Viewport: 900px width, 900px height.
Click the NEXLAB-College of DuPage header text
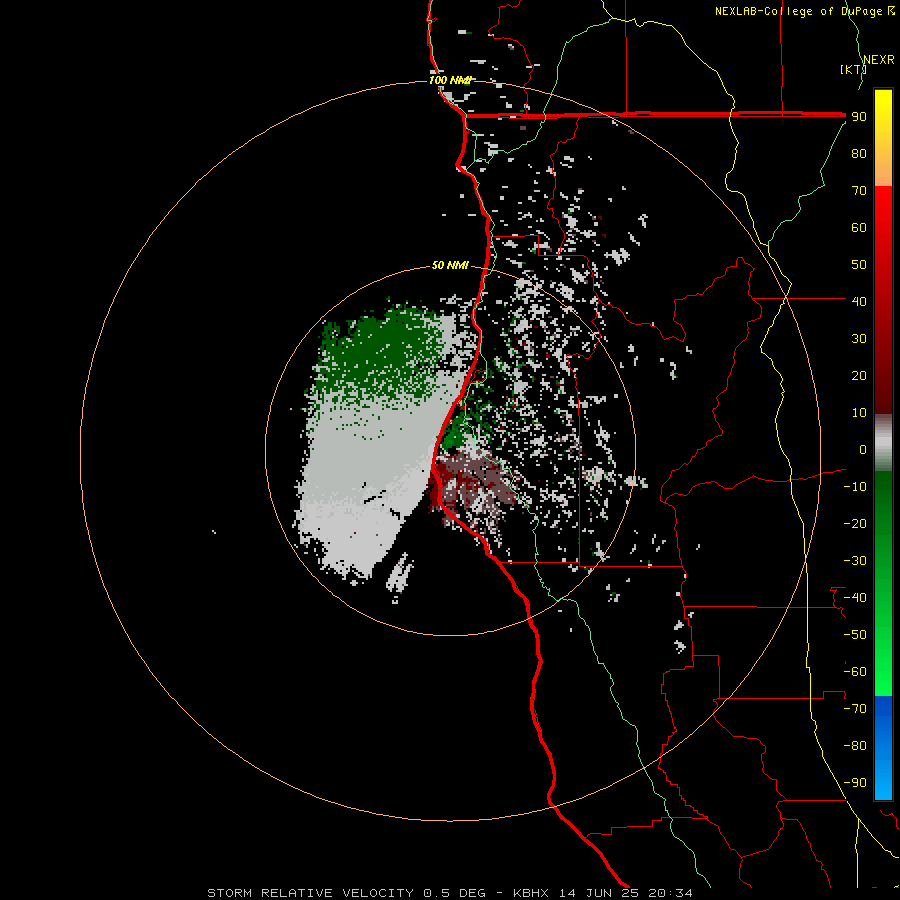804,11
